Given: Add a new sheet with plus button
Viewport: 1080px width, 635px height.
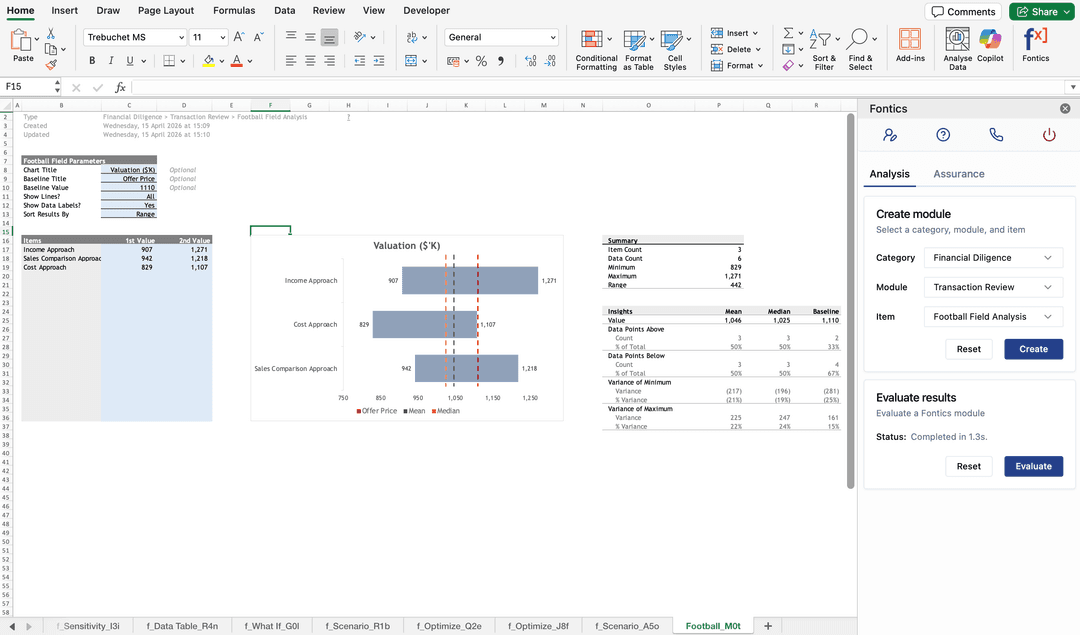Looking at the screenshot, I should [x=768, y=626].
